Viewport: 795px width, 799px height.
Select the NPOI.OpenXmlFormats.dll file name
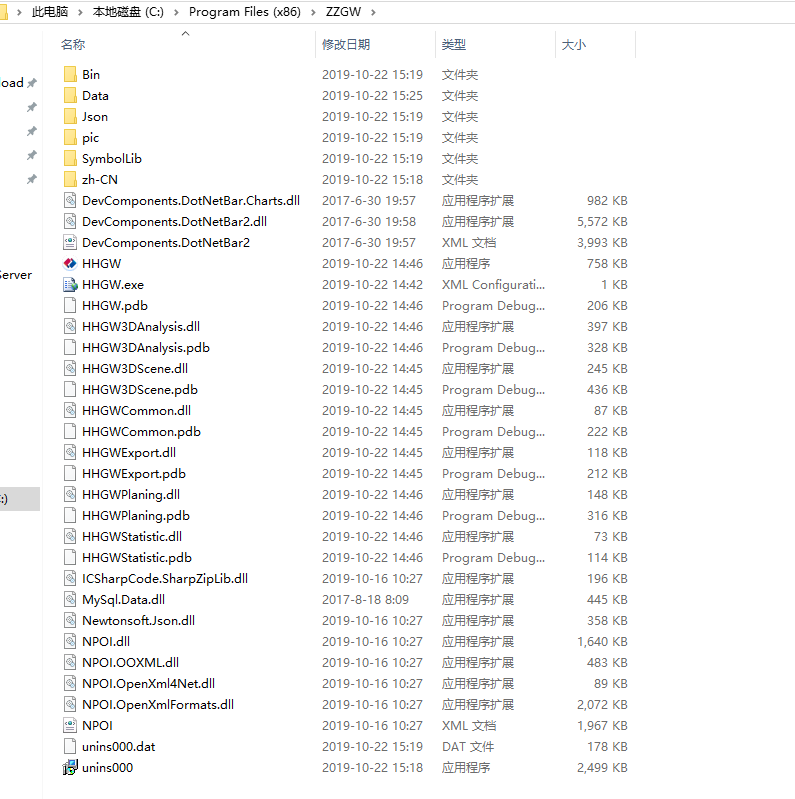click(x=158, y=704)
